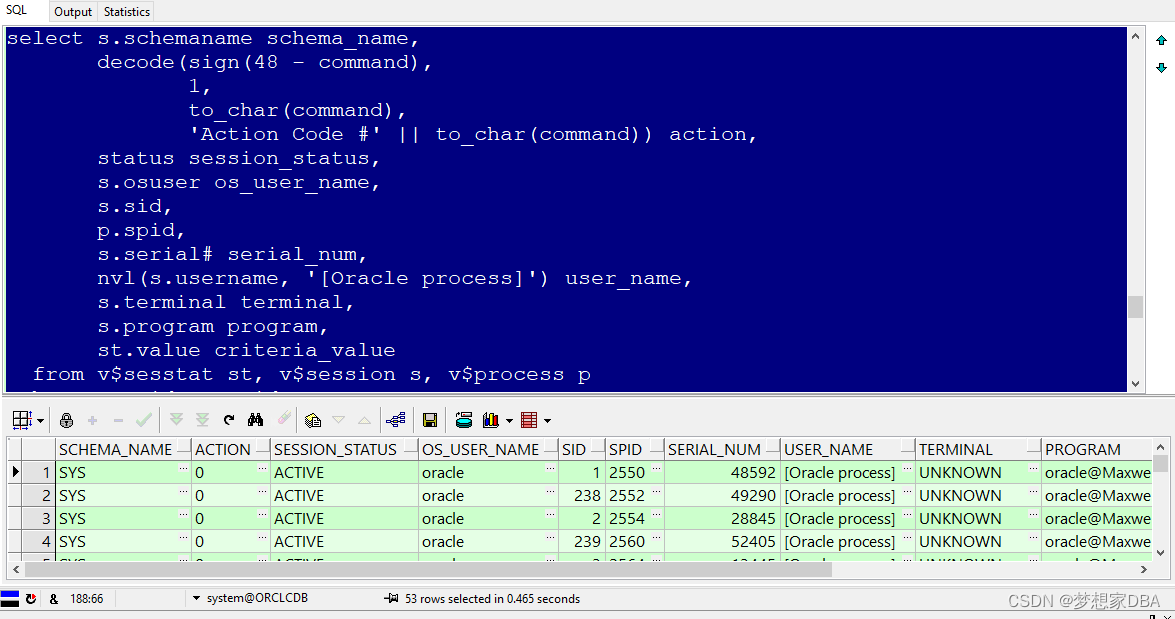Click the floppy disk save icon
This screenshot has width=1175, height=619.
tap(430, 420)
